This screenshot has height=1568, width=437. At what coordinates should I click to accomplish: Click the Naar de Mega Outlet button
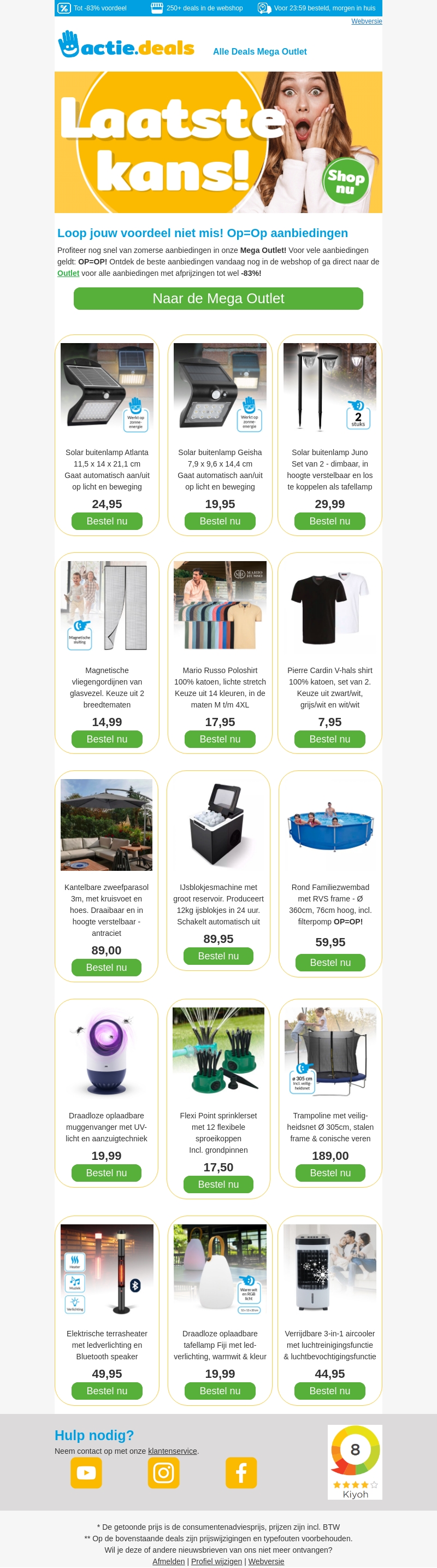click(218, 298)
